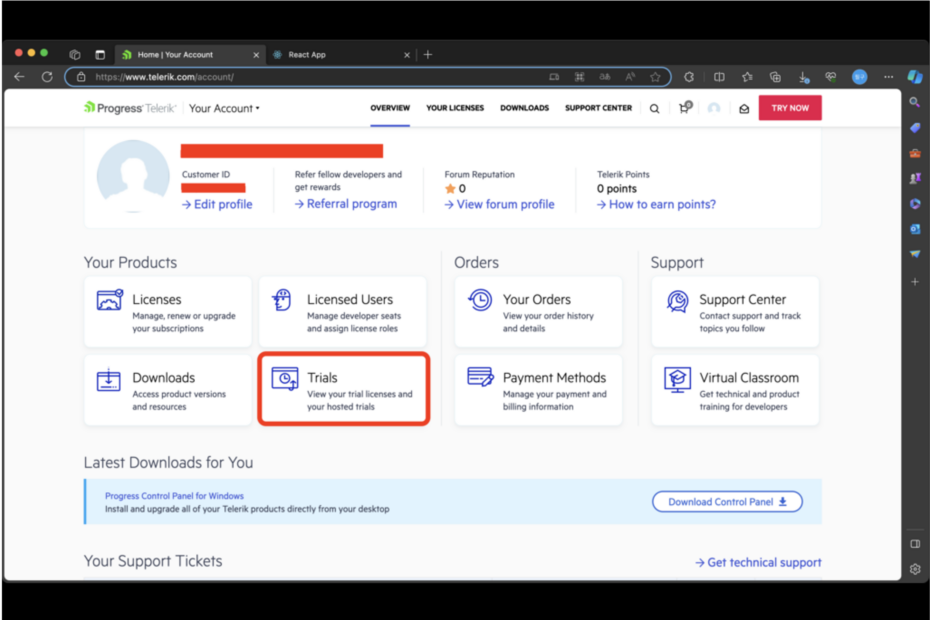Open the shopping cart icon

(x=685, y=107)
